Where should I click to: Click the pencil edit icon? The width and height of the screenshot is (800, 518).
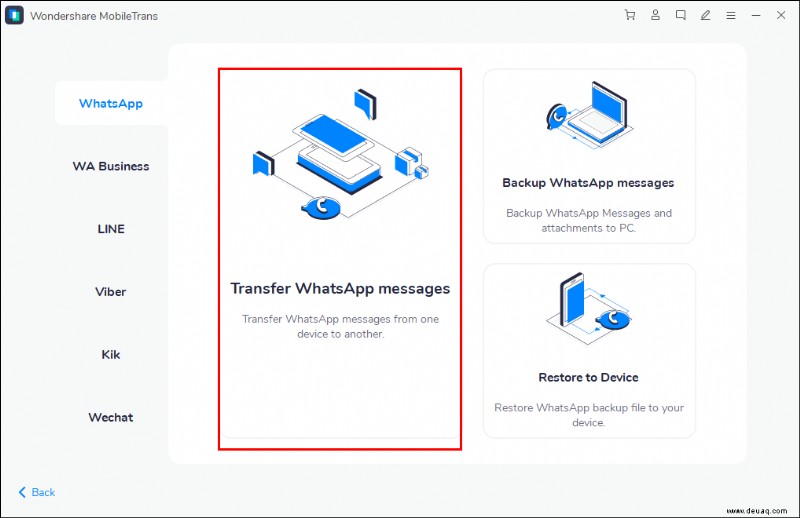tap(705, 15)
